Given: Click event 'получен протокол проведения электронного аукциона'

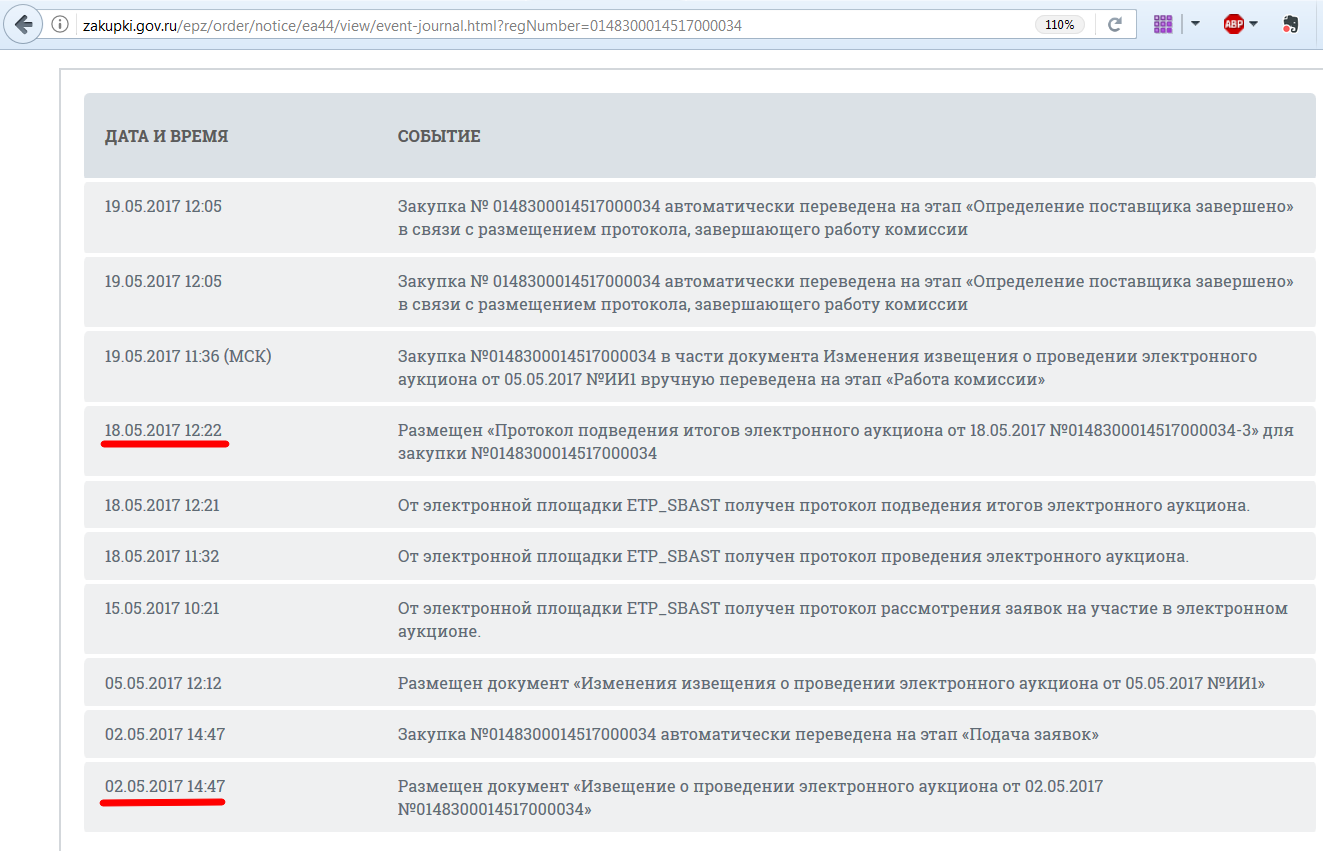Looking at the screenshot, I should click(793, 556).
